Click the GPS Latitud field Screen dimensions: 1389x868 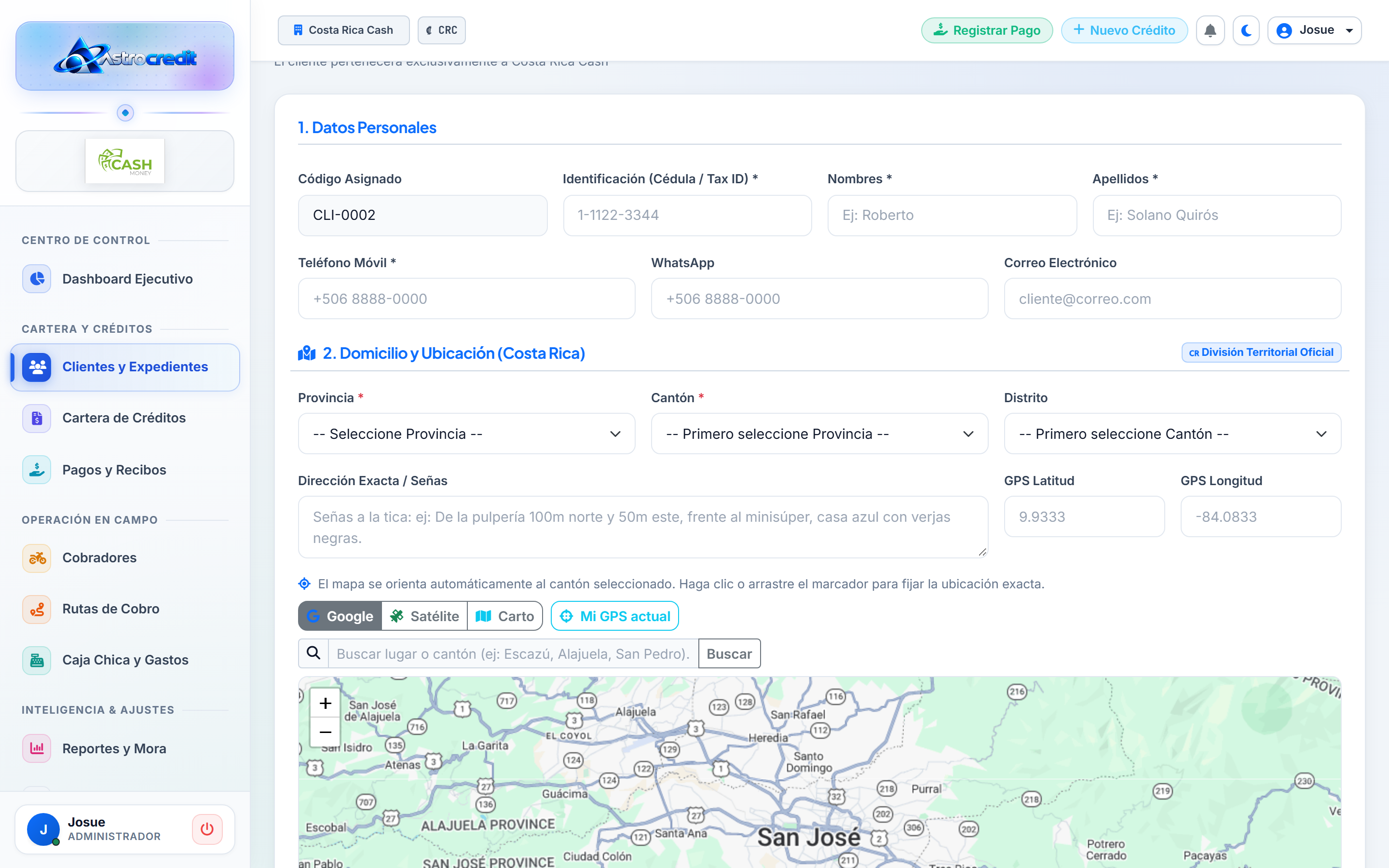[1084, 516]
